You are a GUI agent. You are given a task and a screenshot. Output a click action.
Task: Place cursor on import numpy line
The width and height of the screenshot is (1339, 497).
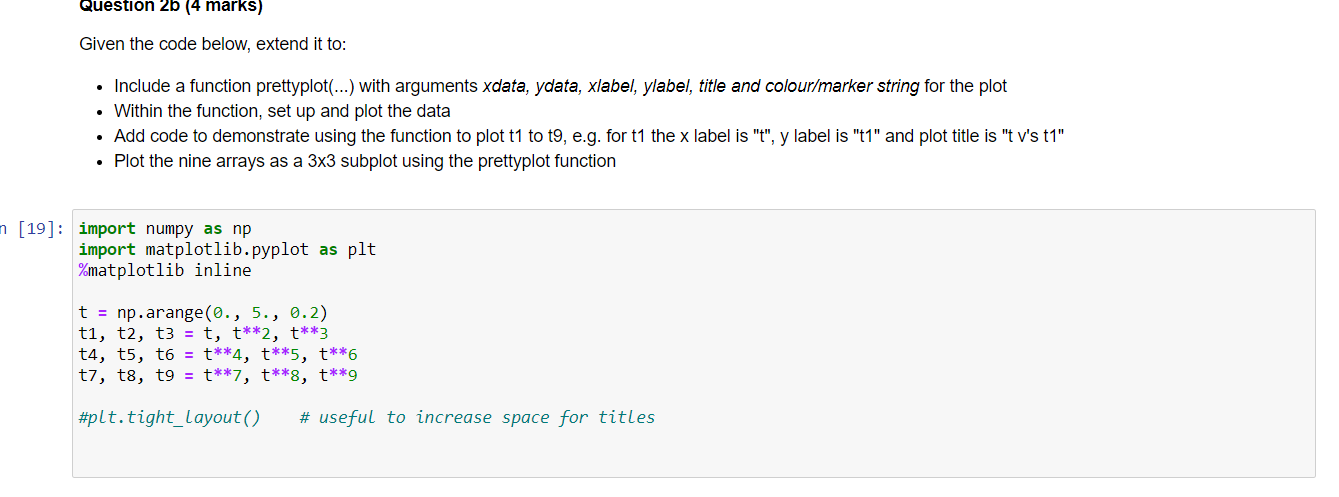165,229
